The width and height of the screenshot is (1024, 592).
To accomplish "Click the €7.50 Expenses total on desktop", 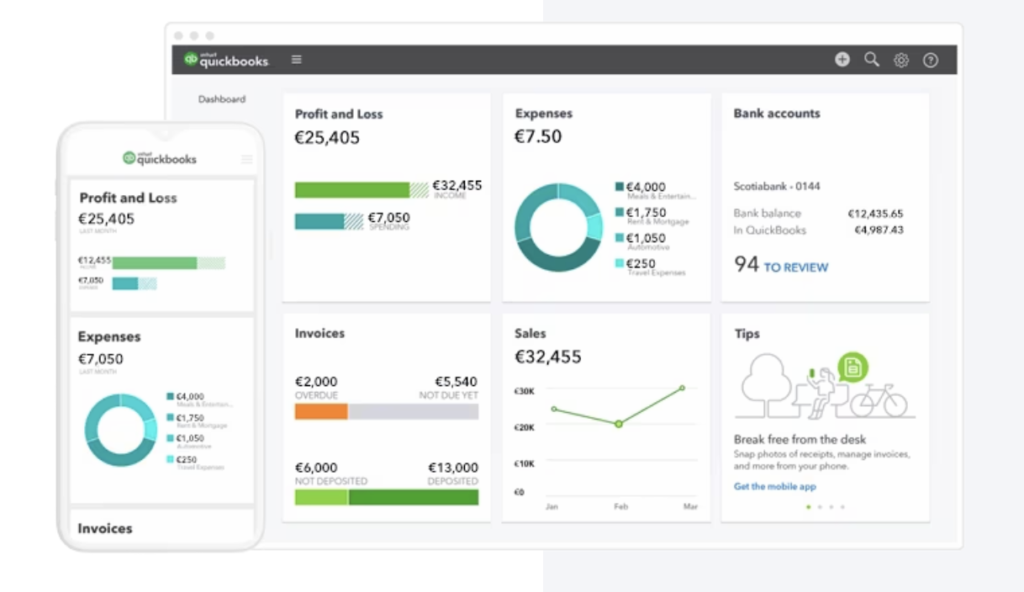I will [x=537, y=137].
